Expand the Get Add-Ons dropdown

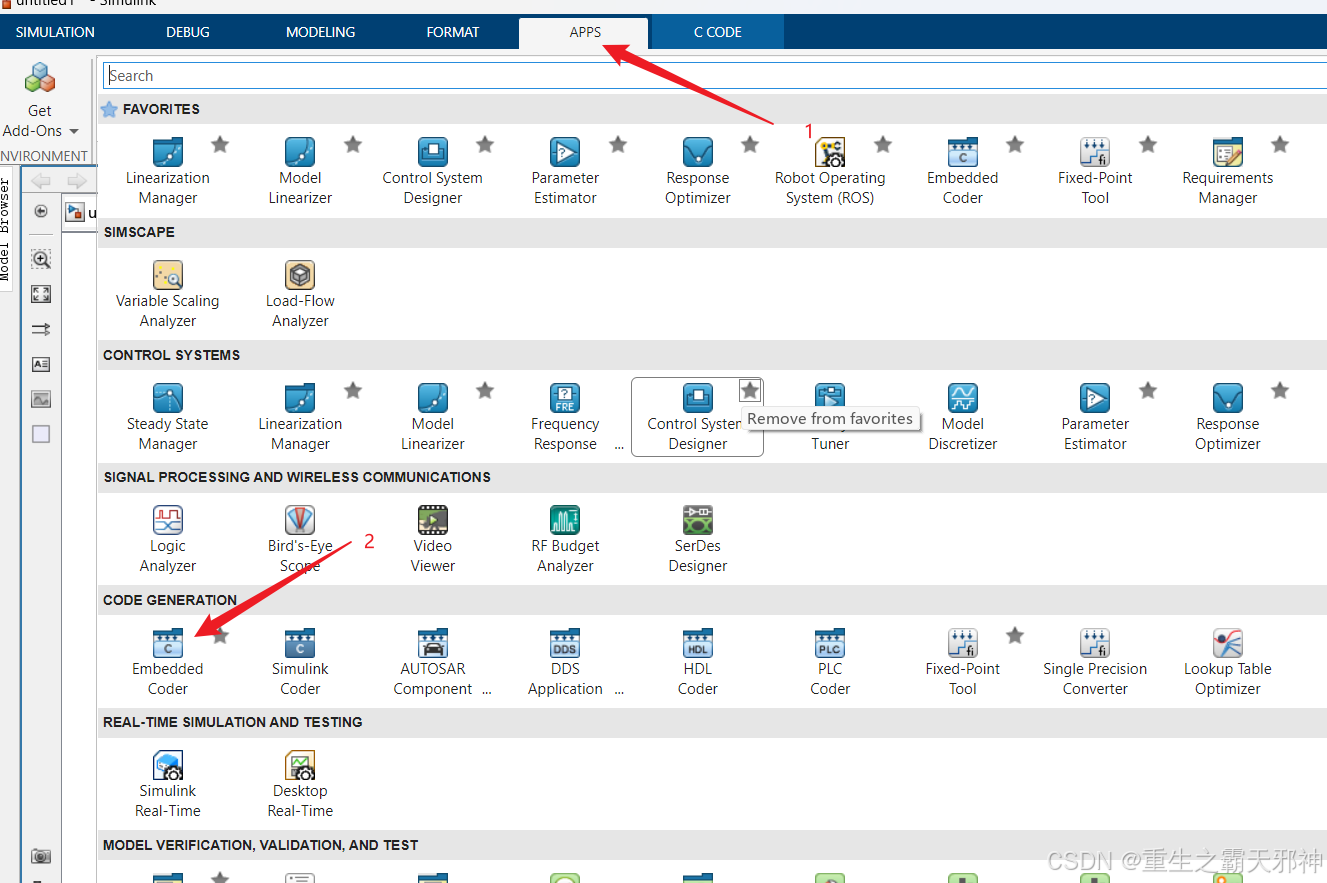click(74, 131)
